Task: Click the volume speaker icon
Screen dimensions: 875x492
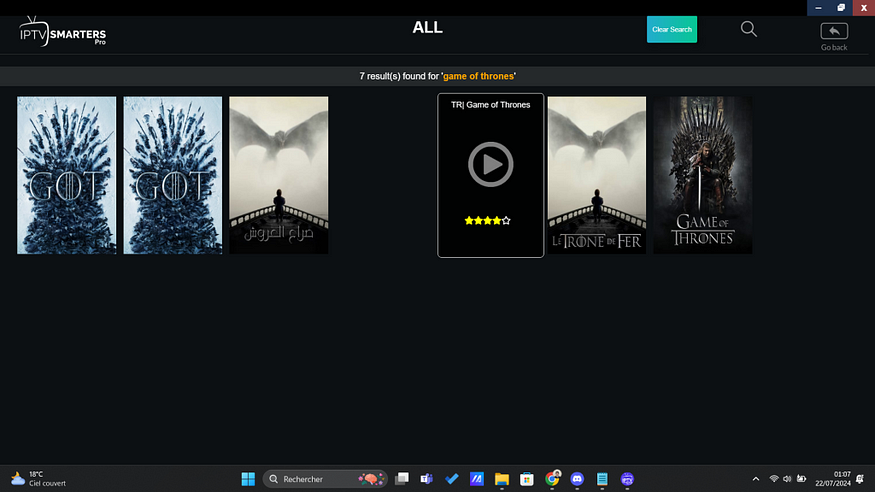Action: pyautogui.click(x=787, y=479)
